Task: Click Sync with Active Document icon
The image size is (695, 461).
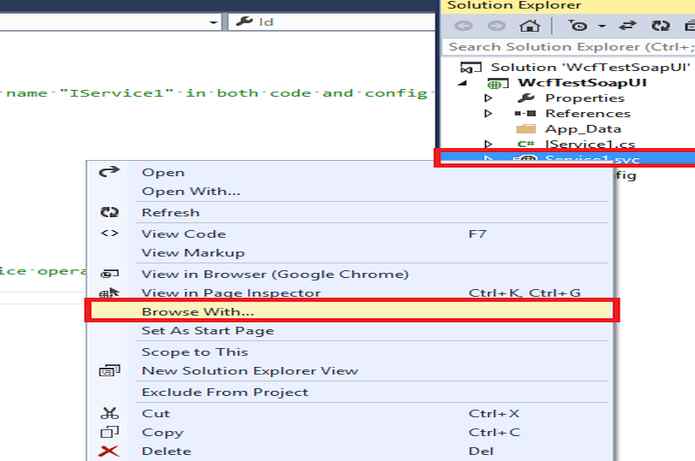Action: tap(627, 26)
